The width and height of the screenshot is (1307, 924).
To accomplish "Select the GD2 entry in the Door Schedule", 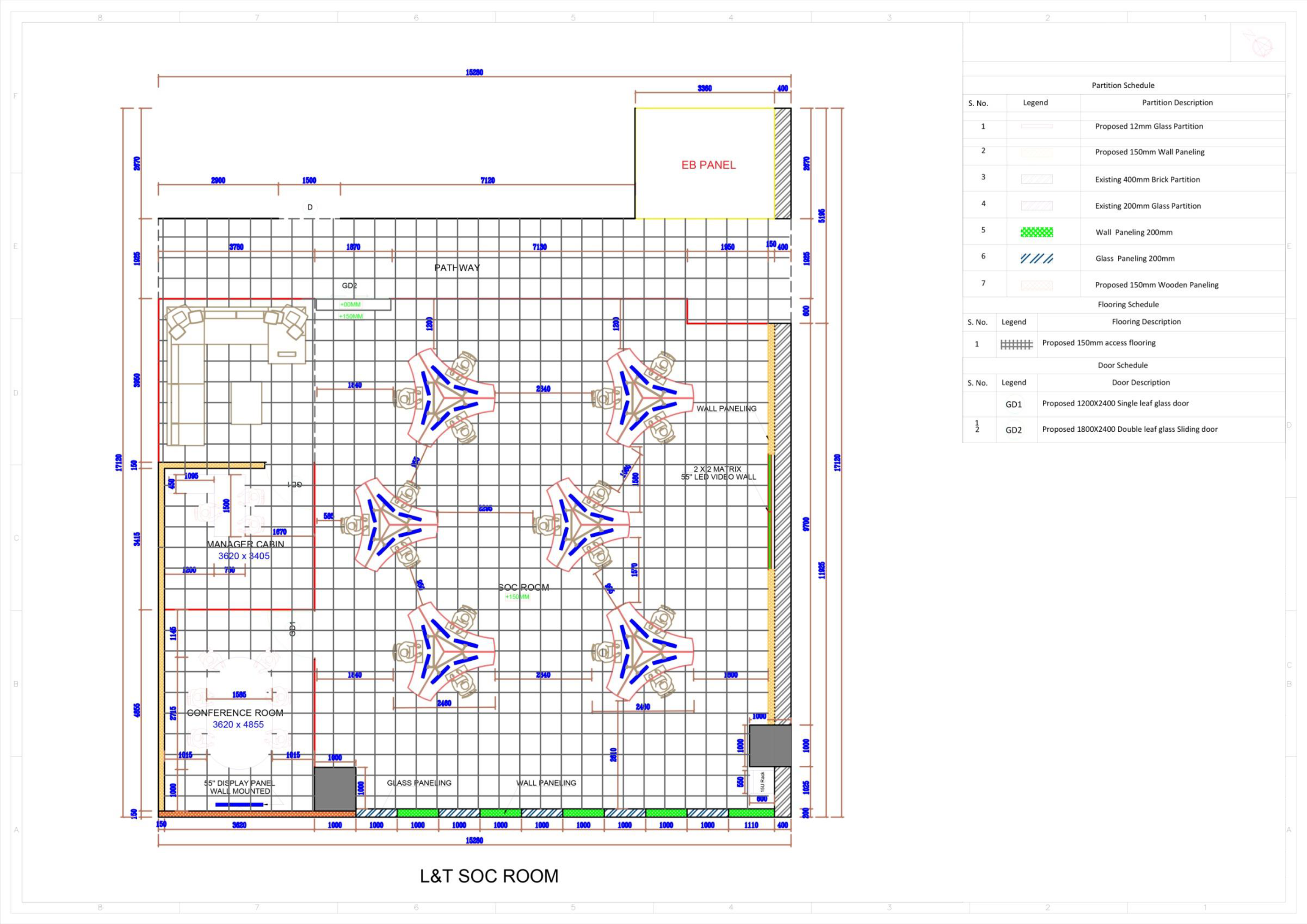I will [x=1013, y=430].
